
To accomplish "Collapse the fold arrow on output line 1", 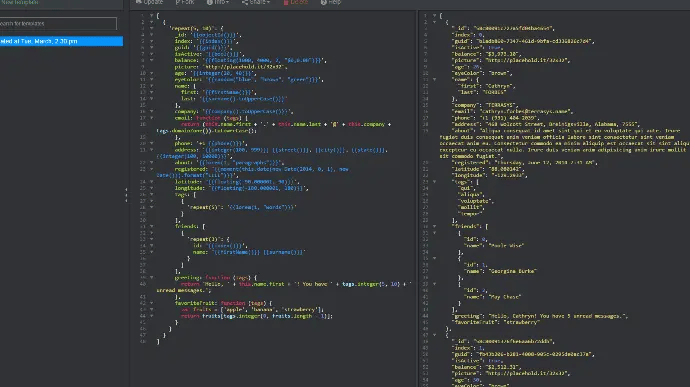I will (x=434, y=15).
